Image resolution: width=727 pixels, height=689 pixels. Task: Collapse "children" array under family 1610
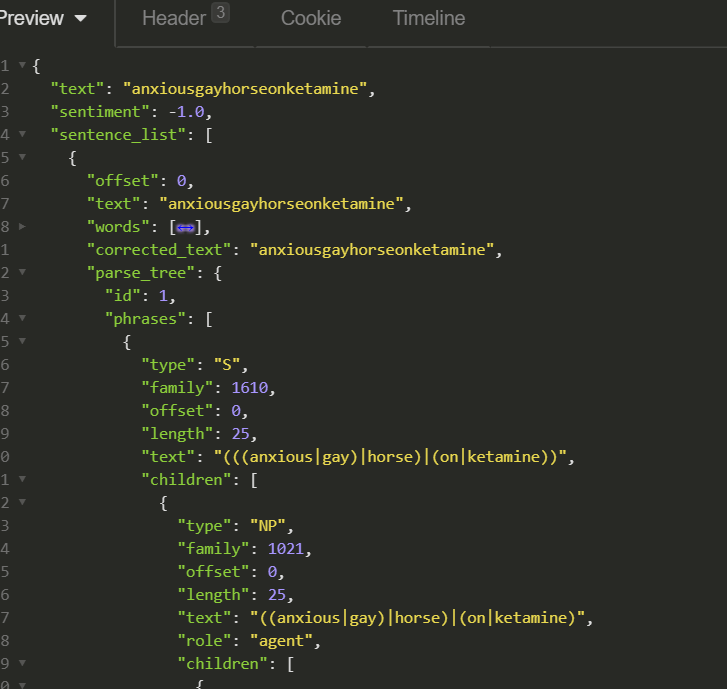tap(22, 480)
